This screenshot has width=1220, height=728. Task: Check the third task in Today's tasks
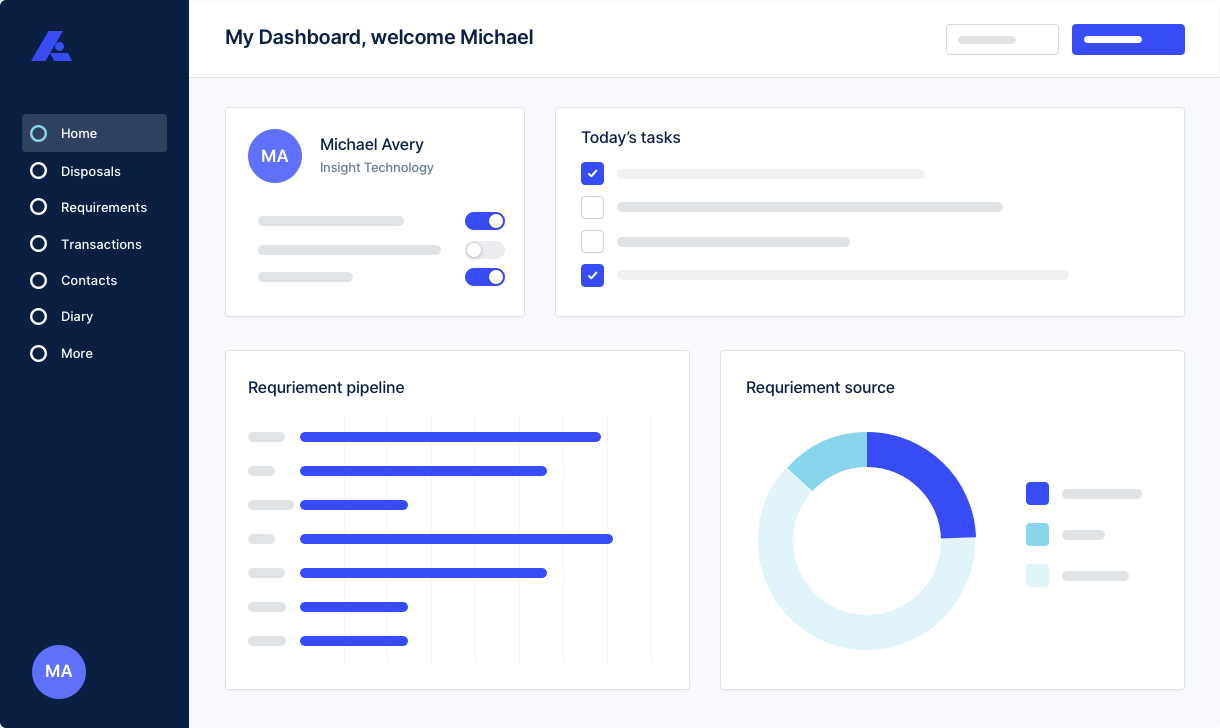(x=593, y=241)
